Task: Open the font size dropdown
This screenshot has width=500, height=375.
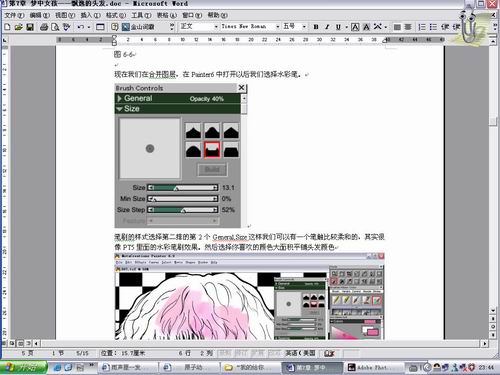Action: pos(304,27)
